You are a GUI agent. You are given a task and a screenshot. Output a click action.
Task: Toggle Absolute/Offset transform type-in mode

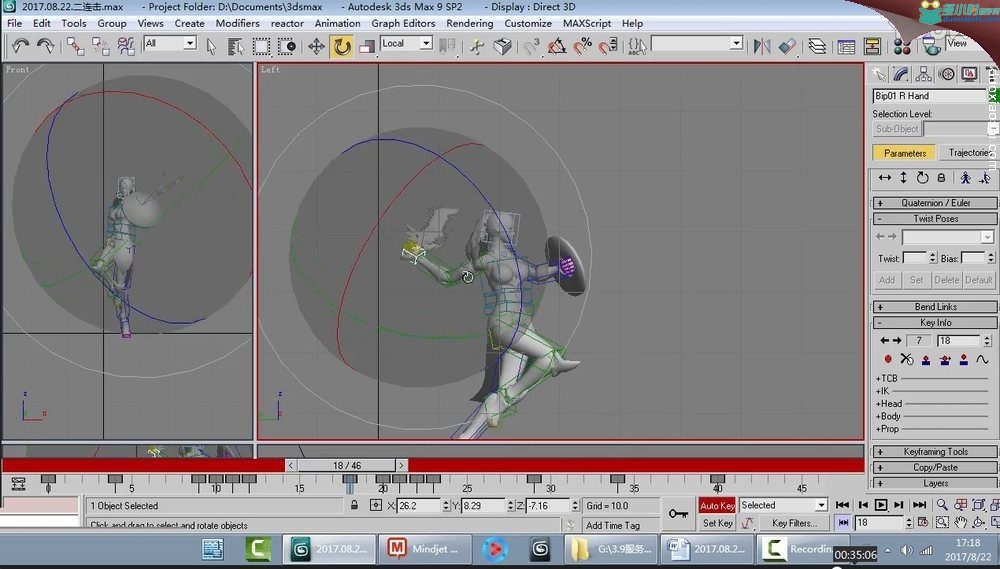click(376, 505)
